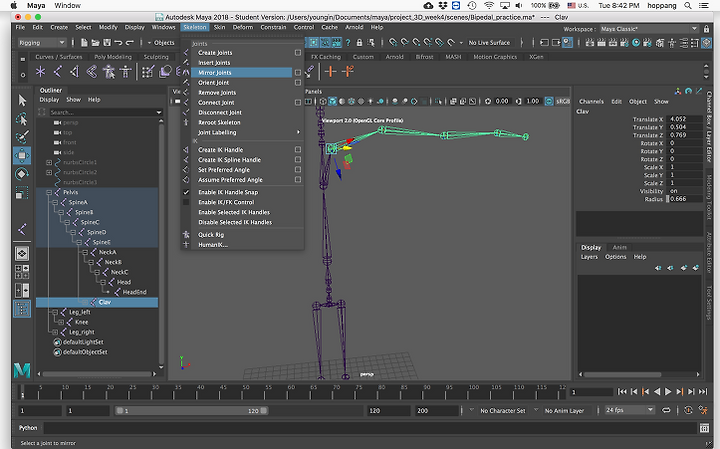
Task: Click the loop playback icon
Action: 666,410
